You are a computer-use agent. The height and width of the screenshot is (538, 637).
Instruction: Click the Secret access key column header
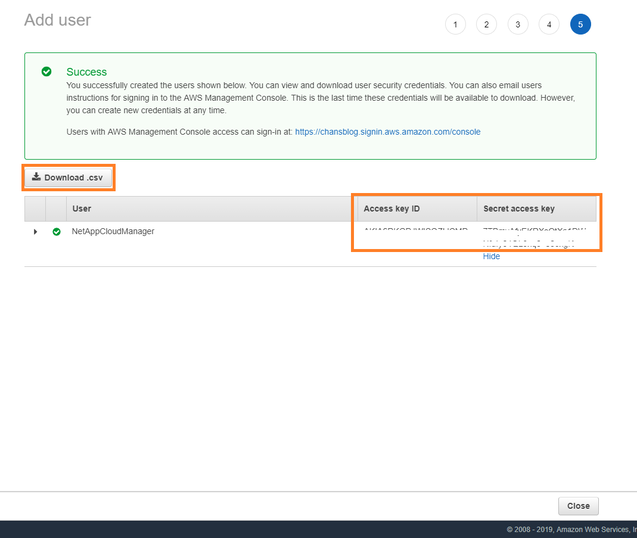(x=518, y=209)
